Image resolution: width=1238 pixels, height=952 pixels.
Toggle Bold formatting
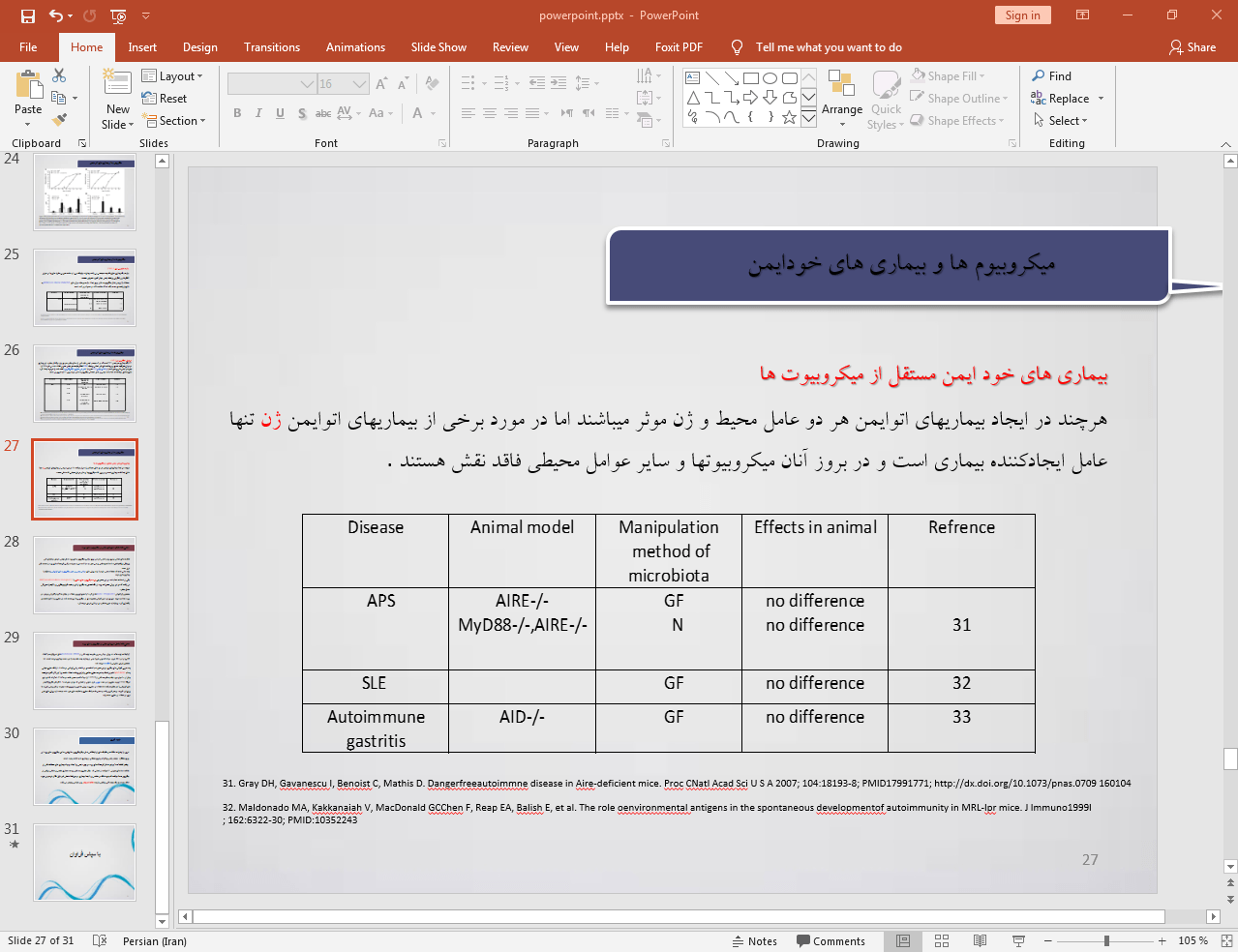237,113
